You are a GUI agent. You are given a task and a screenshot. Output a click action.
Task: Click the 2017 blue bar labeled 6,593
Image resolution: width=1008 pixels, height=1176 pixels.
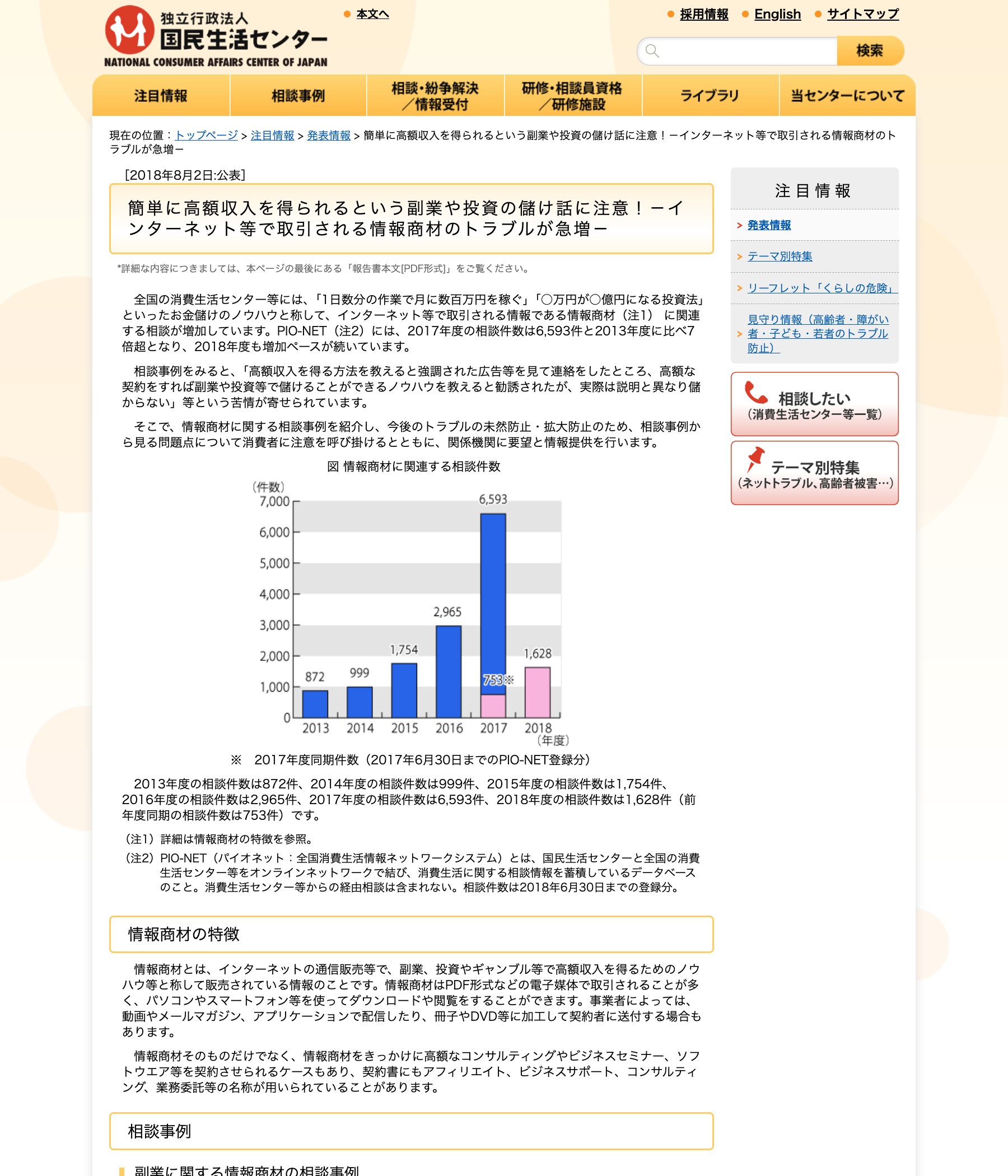[493, 603]
